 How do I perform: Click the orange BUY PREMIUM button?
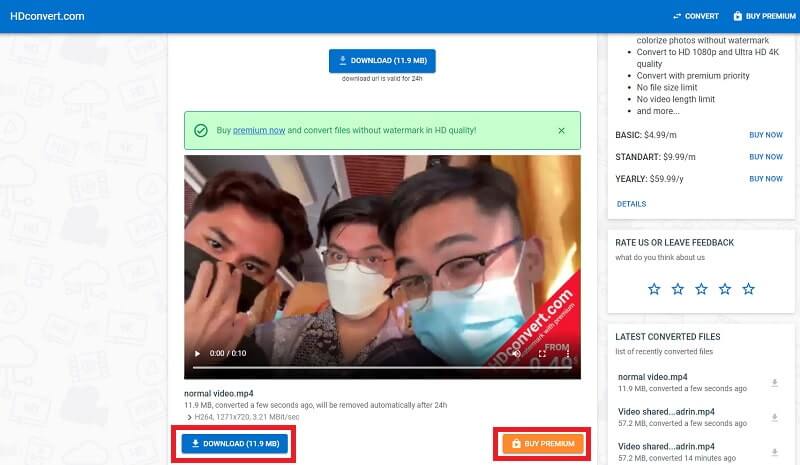click(x=542, y=444)
